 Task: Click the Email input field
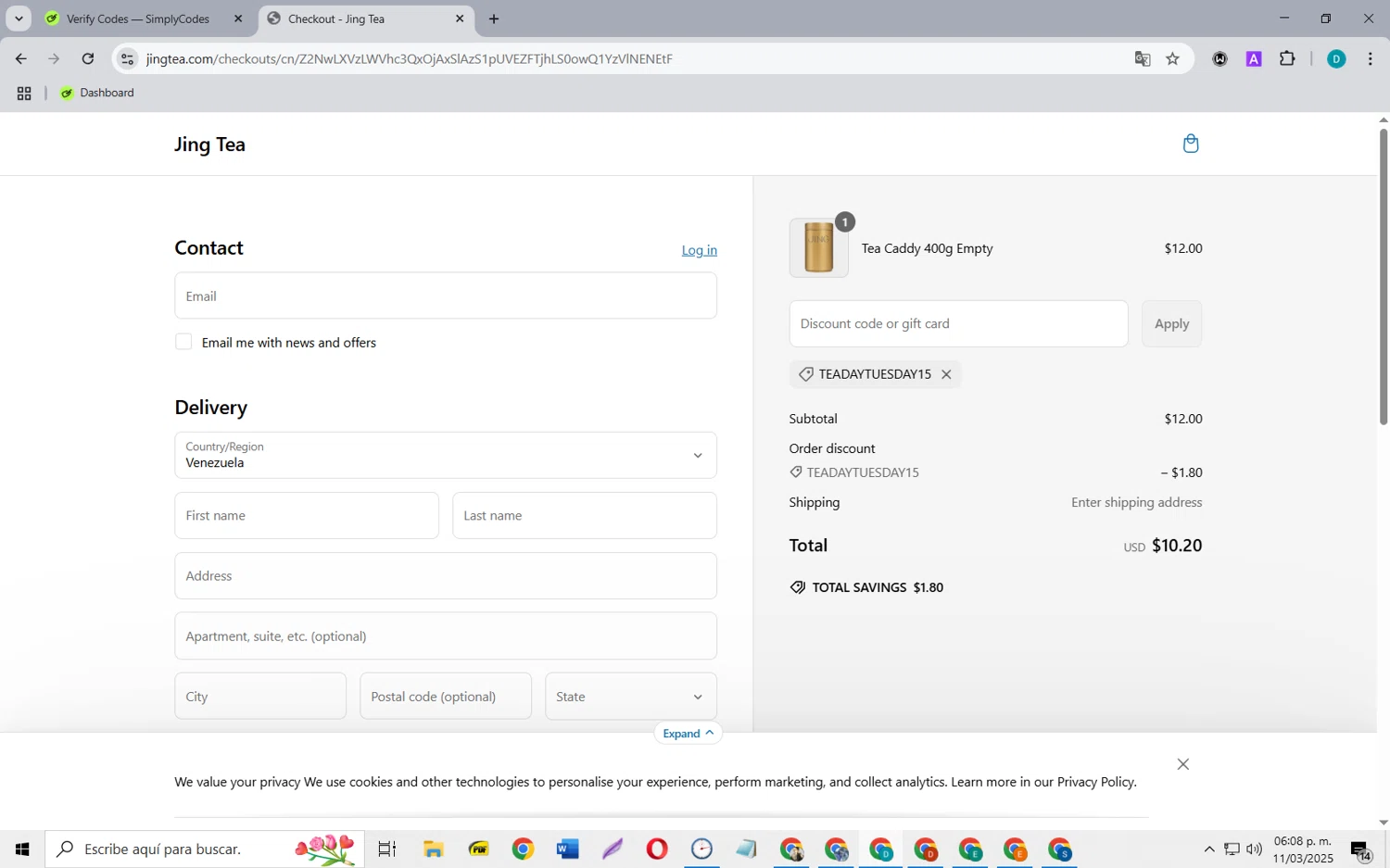(x=446, y=296)
